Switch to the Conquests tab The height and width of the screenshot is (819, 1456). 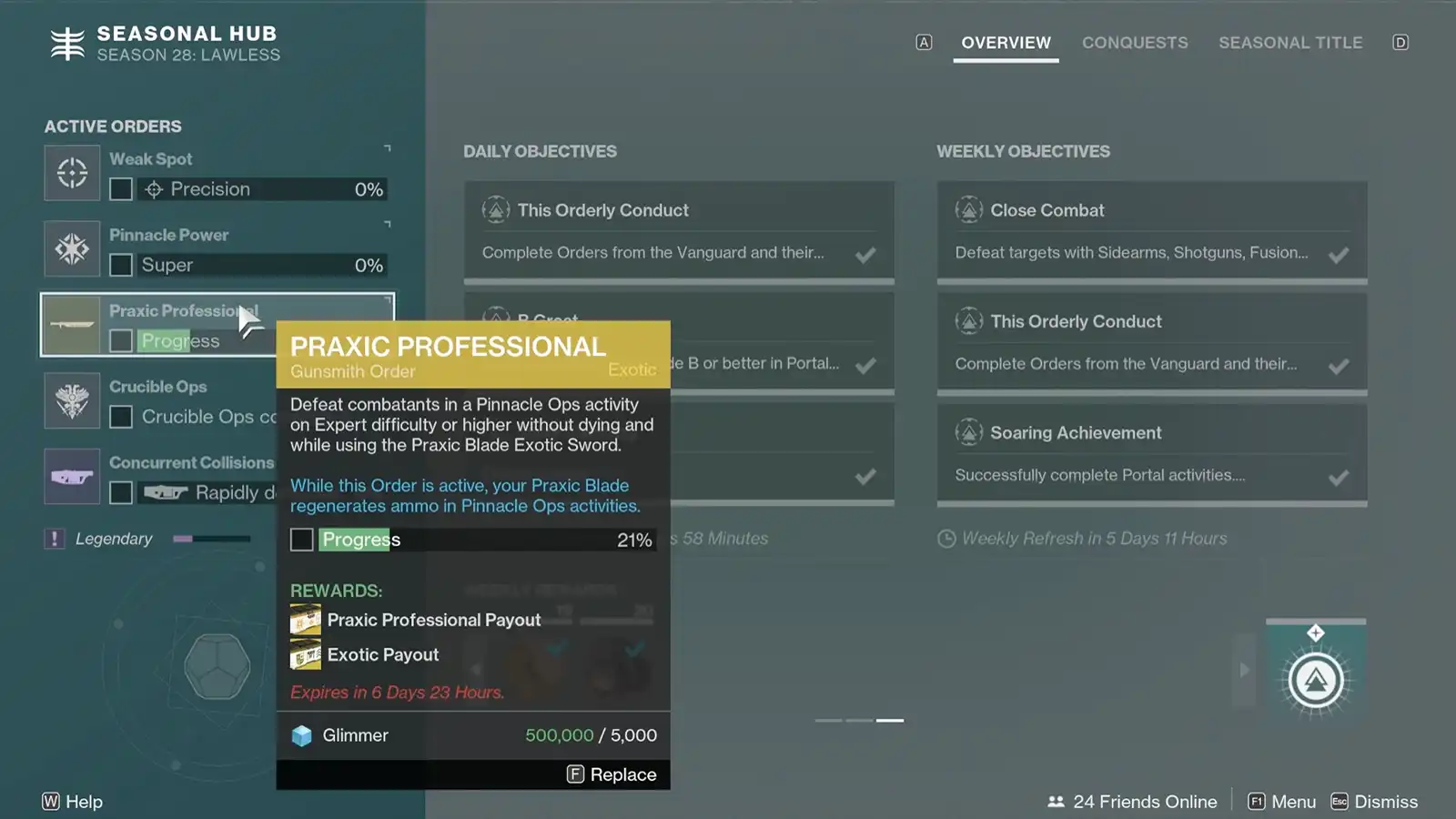point(1135,43)
